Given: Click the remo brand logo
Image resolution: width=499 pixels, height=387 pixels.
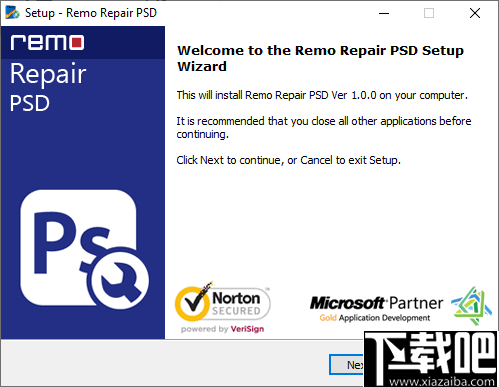Looking at the screenshot, I should click(47, 43).
